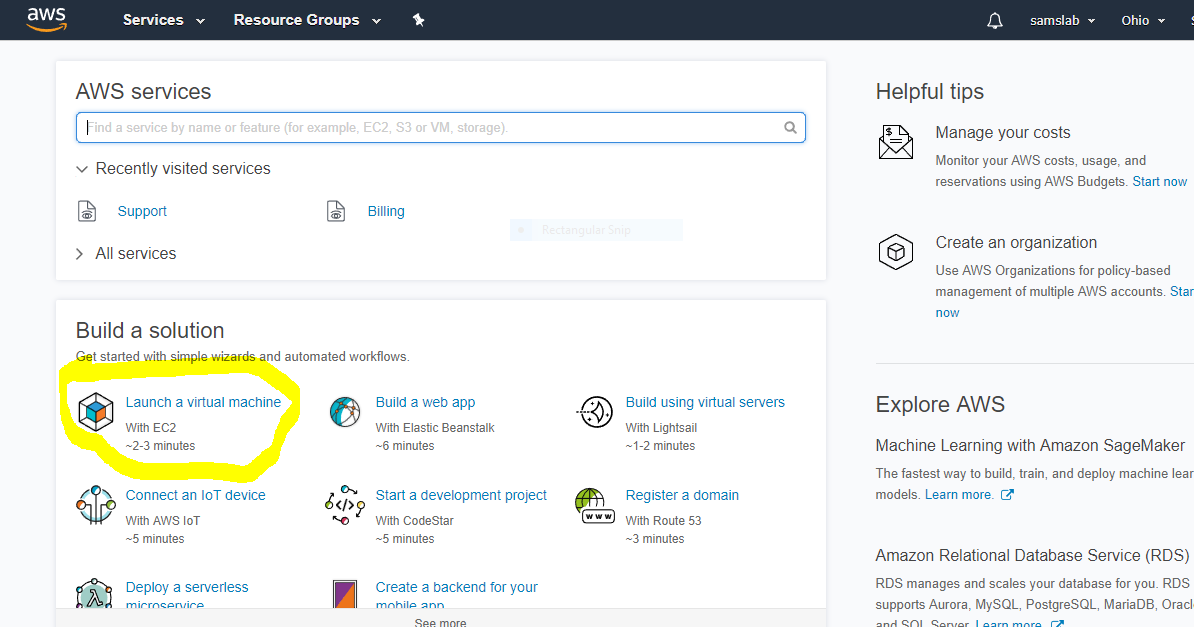Screen dimensions: 1194x627
Task: Click the 'Manage your costs' heading
Action: (1003, 133)
